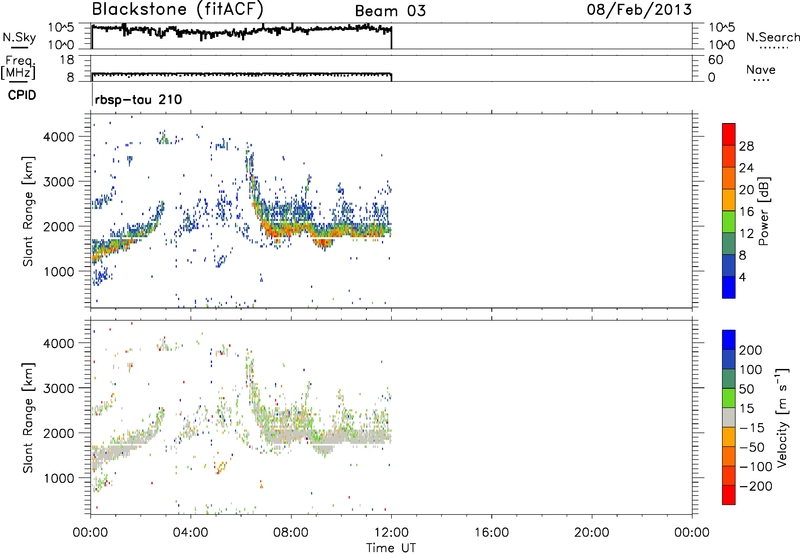Click the Nave legend label
This screenshot has height=554, width=800.
pyautogui.click(x=761, y=69)
